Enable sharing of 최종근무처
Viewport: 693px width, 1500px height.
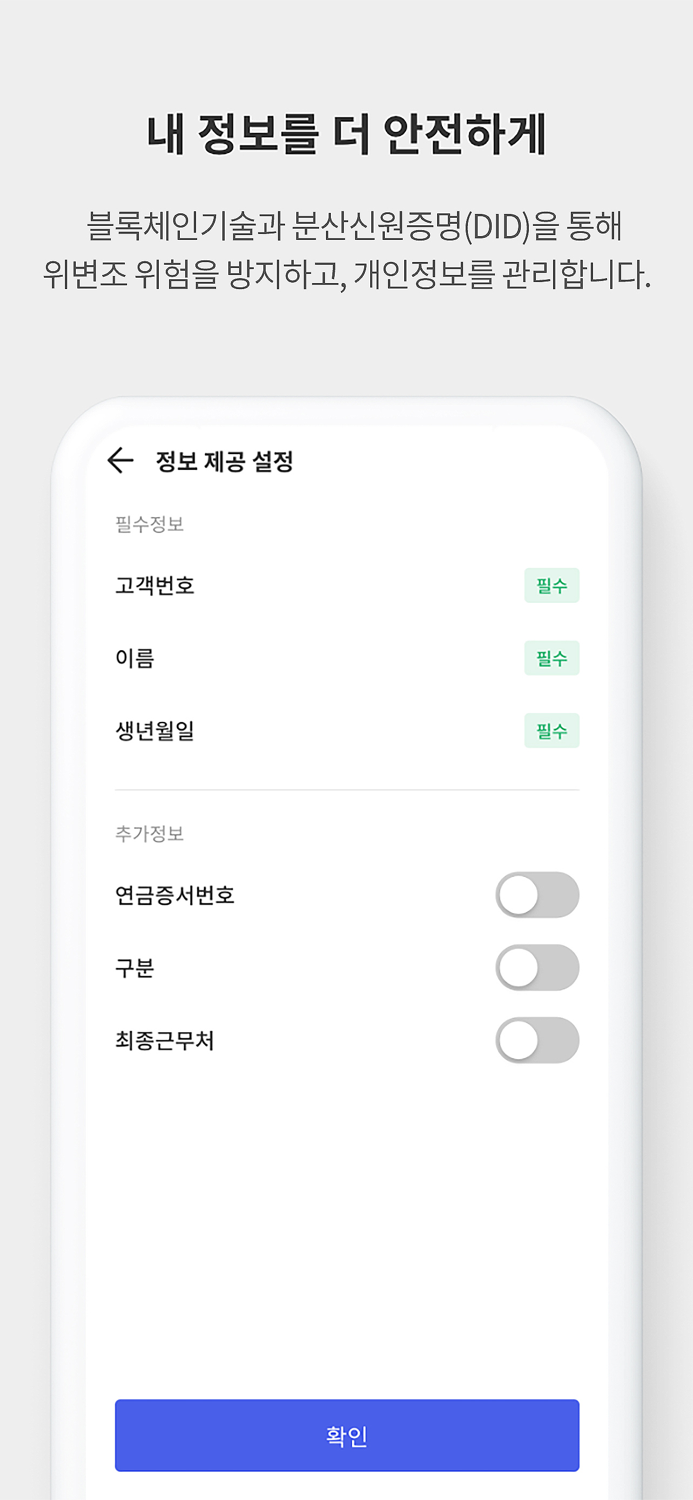537,1040
